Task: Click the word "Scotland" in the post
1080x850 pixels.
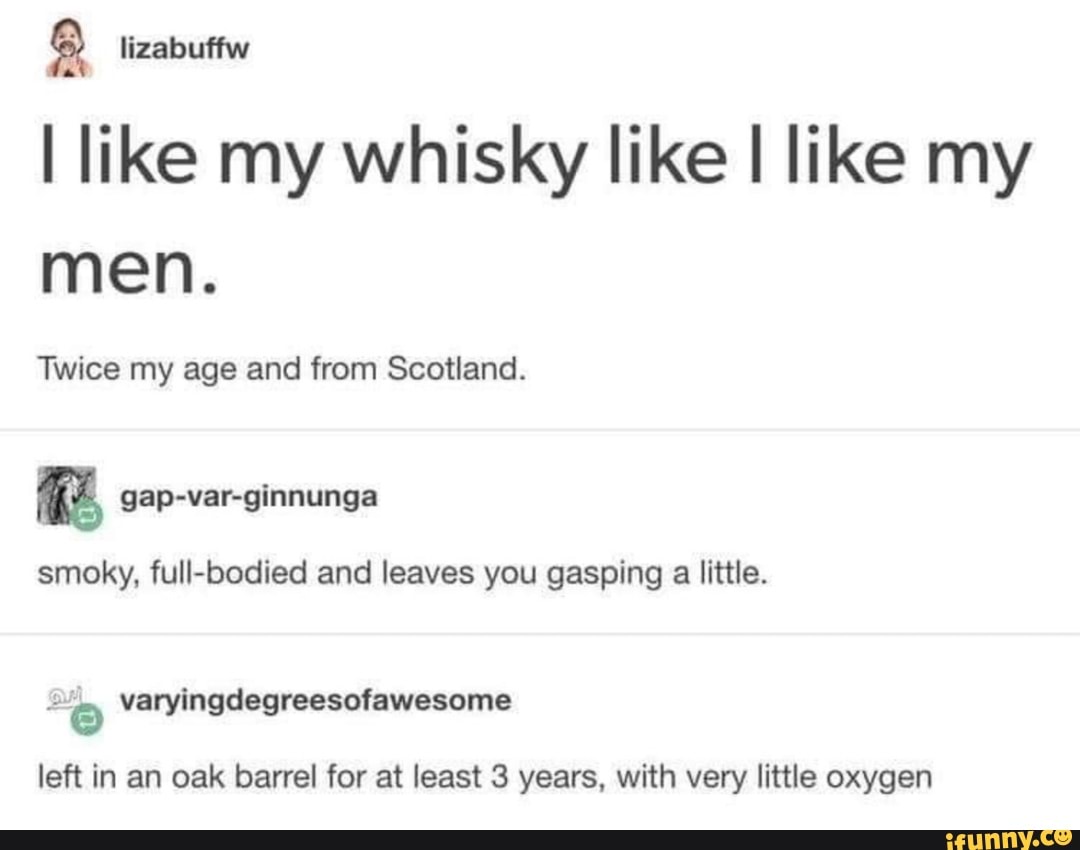Action: tap(456, 369)
